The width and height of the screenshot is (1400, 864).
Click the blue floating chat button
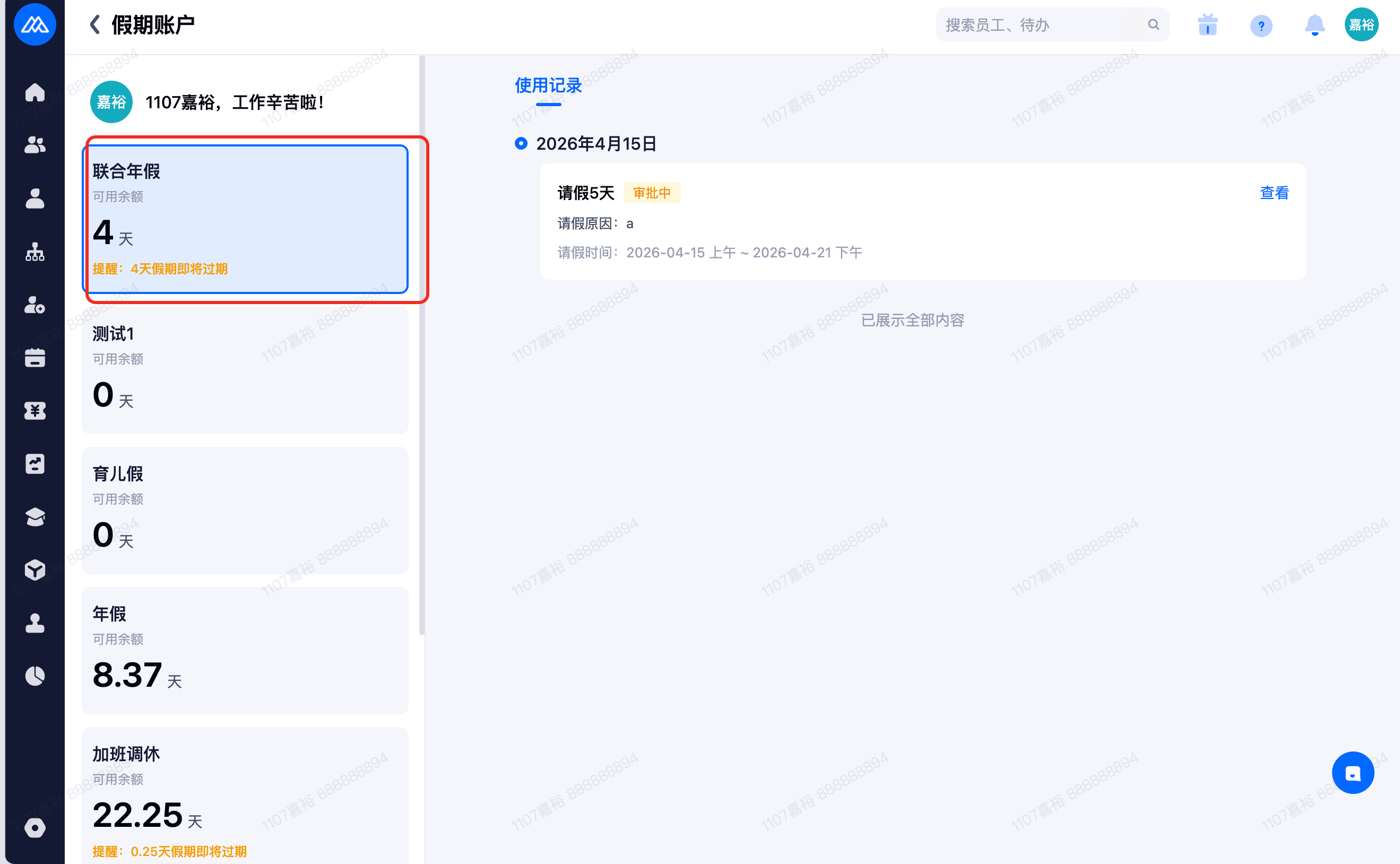(x=1352, y=773)
